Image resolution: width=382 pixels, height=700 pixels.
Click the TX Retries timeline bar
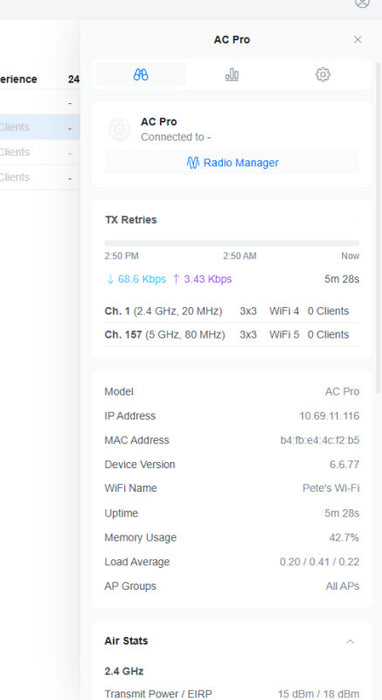coord(232,243)
